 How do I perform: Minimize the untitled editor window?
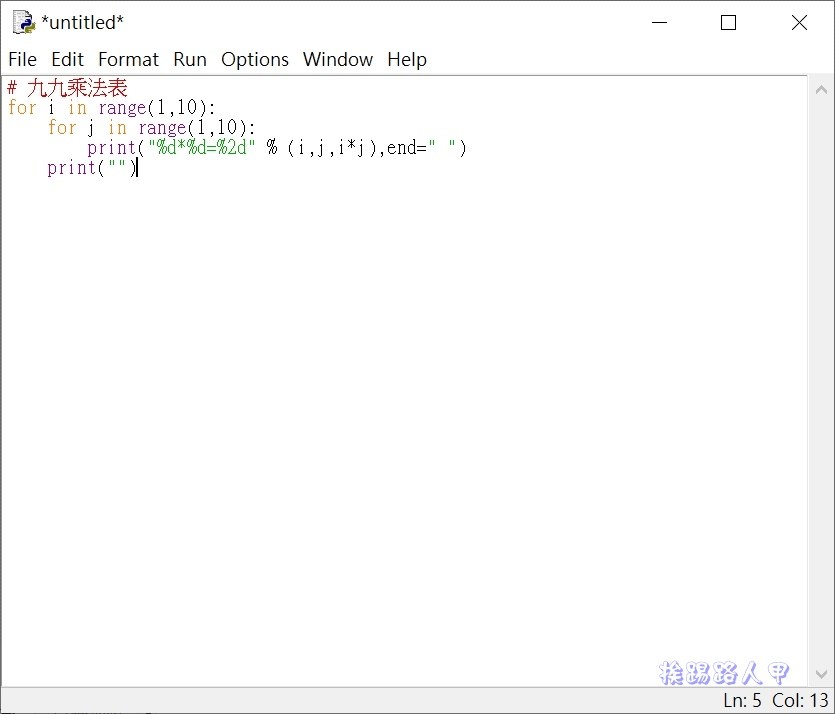(x=659, y=22)
